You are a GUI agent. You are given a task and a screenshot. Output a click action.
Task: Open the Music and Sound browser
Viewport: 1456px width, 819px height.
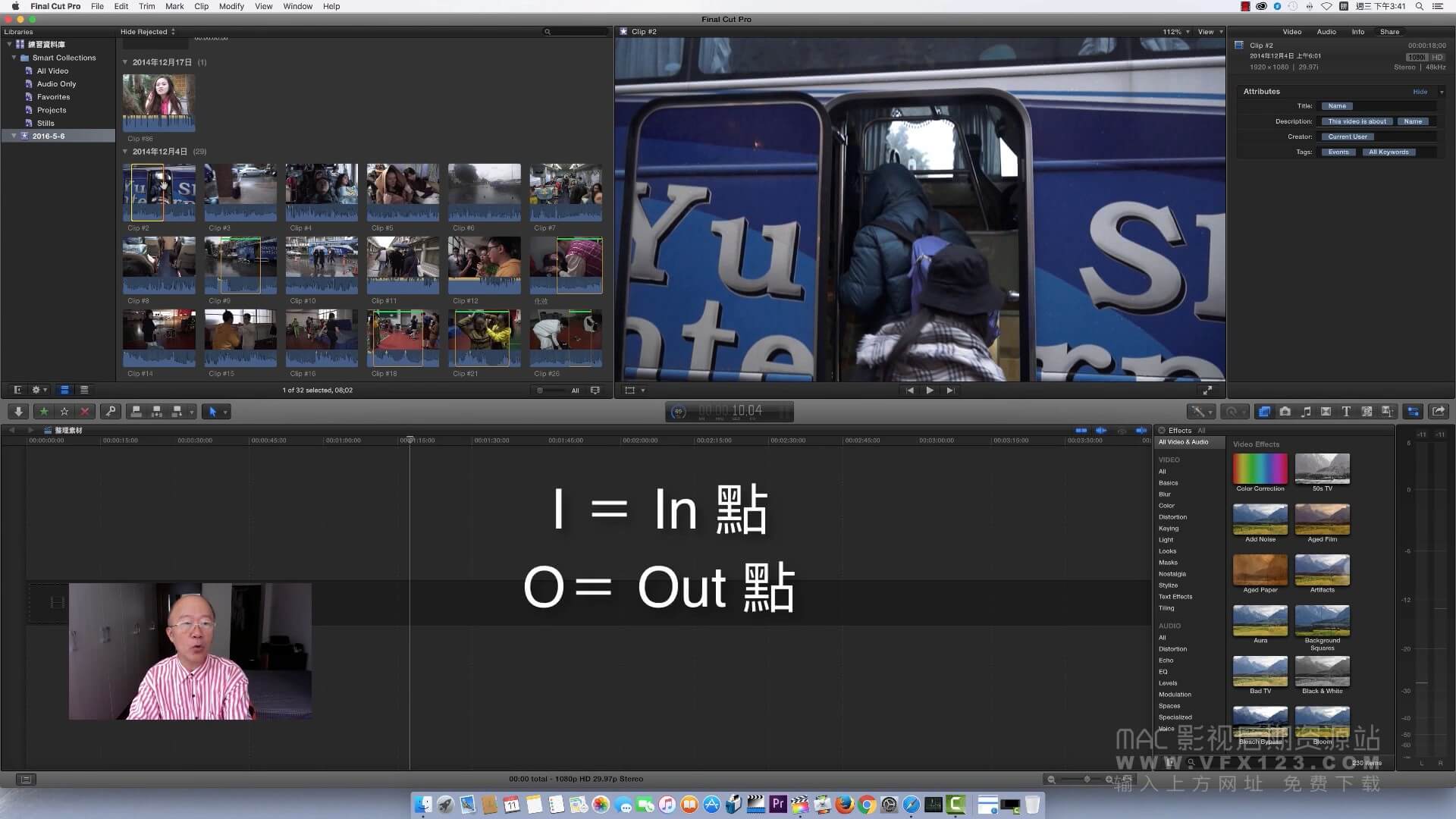[1305, 412]
